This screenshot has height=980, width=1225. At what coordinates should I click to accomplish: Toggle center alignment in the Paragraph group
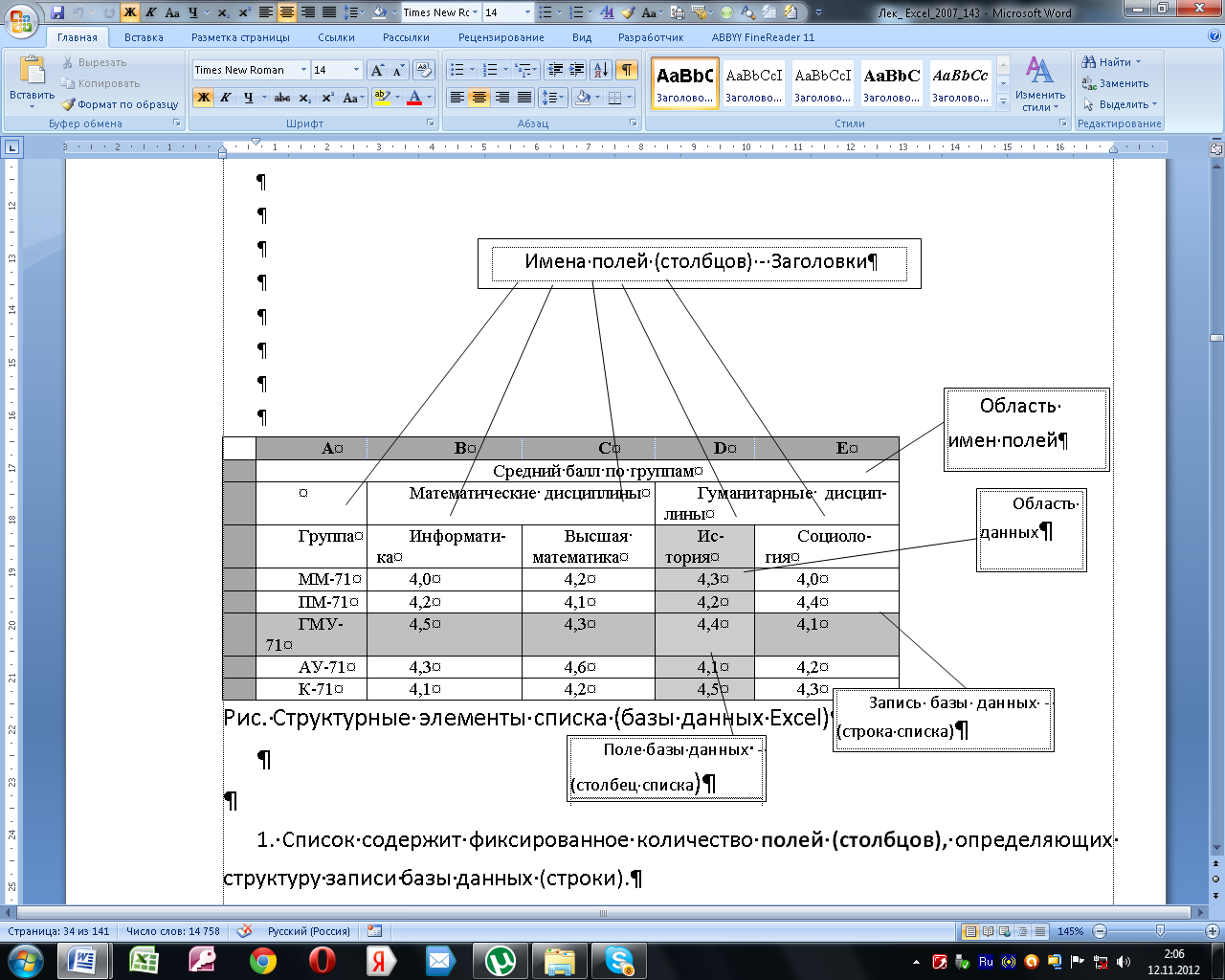[x=479, y=98]
